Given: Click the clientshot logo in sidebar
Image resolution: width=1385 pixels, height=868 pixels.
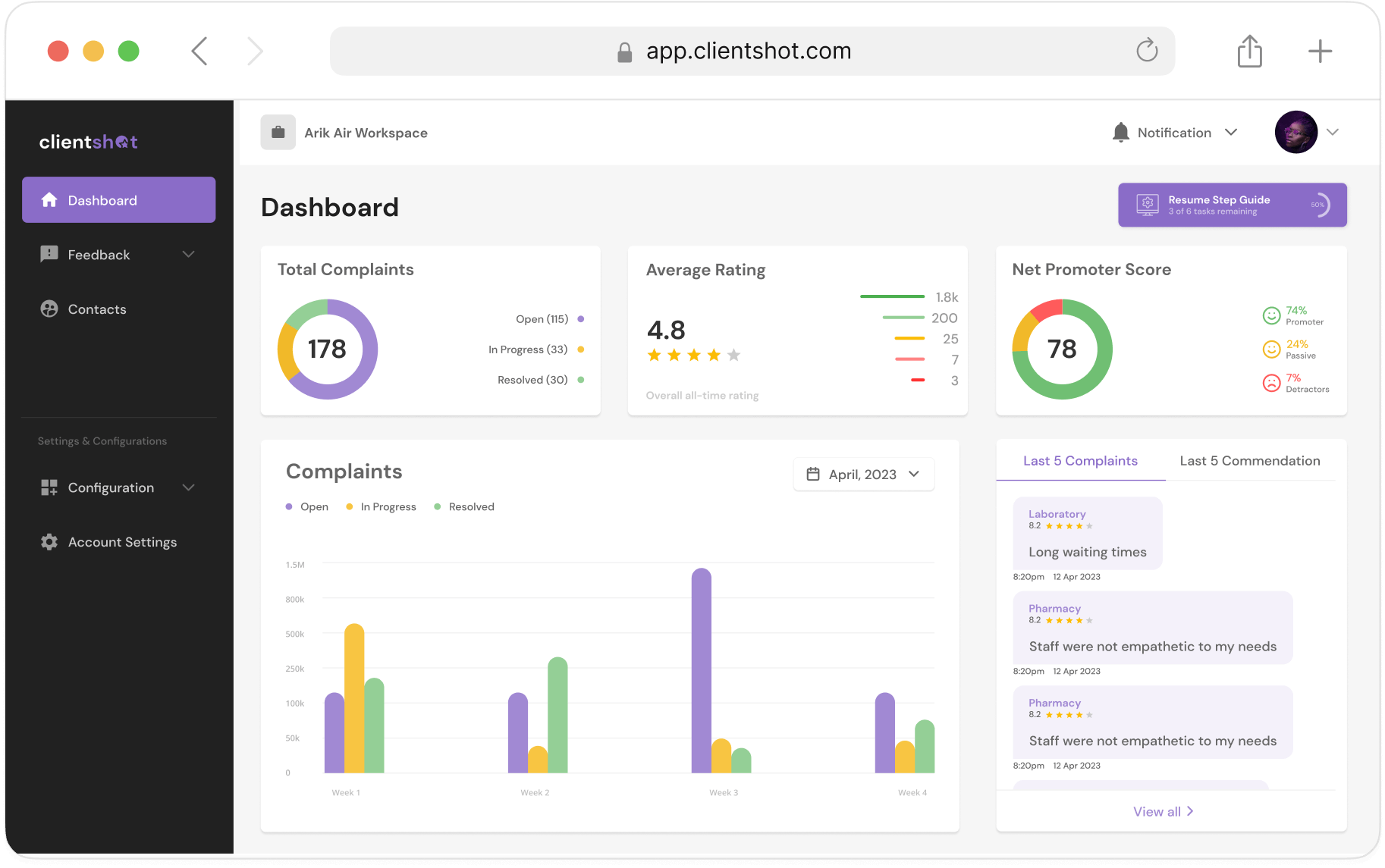Looking at the screenshot, I should click(89, 142).
